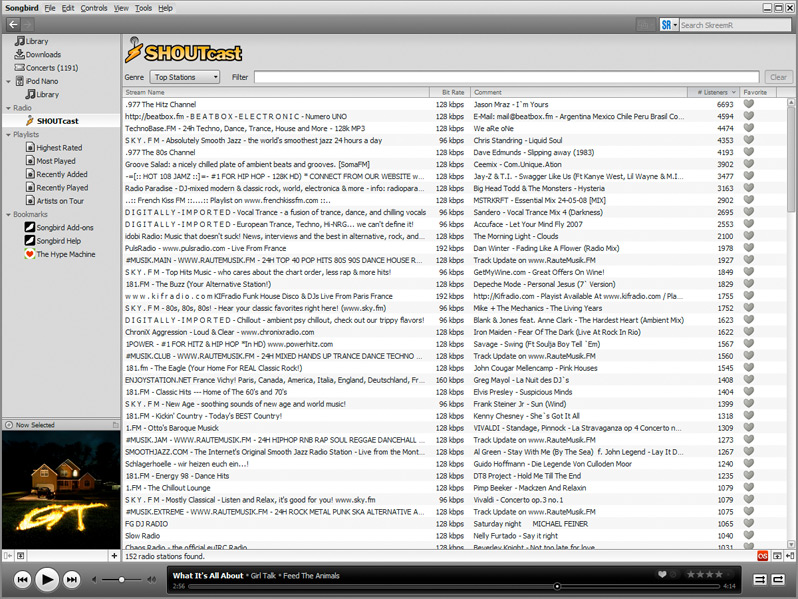Click the album art thumbnail
The width and height of the screenshot is (798, 599).
(x=61, y=489)
